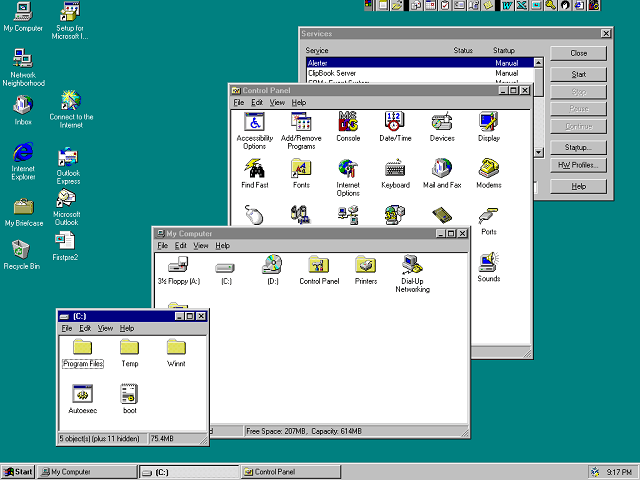The width and height of the screenshot is (640, 480).
Task: Open View menu in the (C:) window
Action: click(x=105, y=329)
